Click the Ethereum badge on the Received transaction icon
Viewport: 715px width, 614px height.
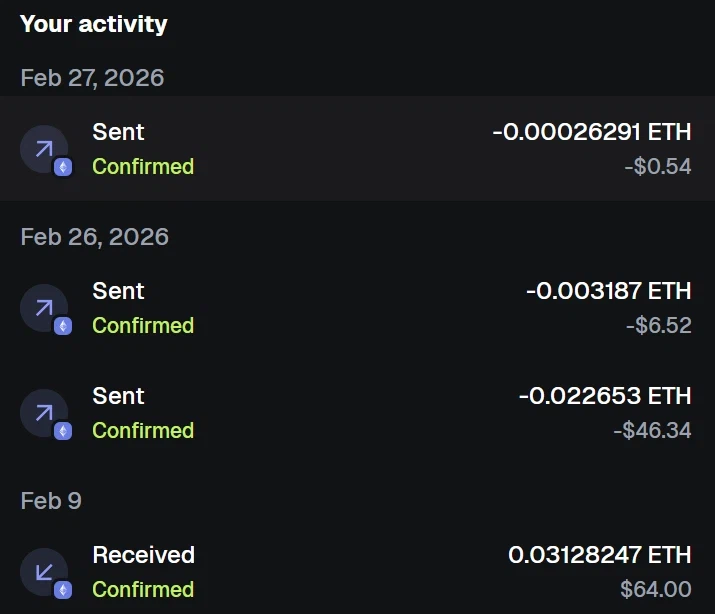pyautogui.click(x=63, y=591)
